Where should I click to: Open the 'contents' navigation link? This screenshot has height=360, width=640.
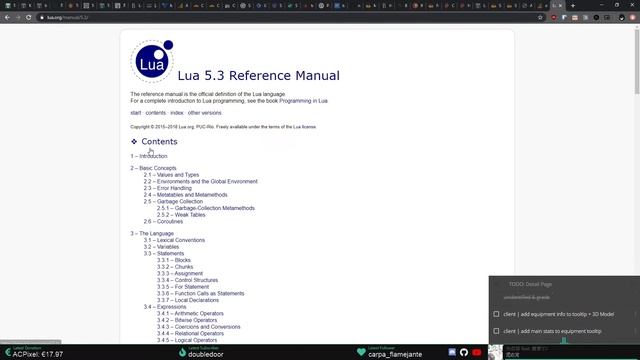(156, 113)
